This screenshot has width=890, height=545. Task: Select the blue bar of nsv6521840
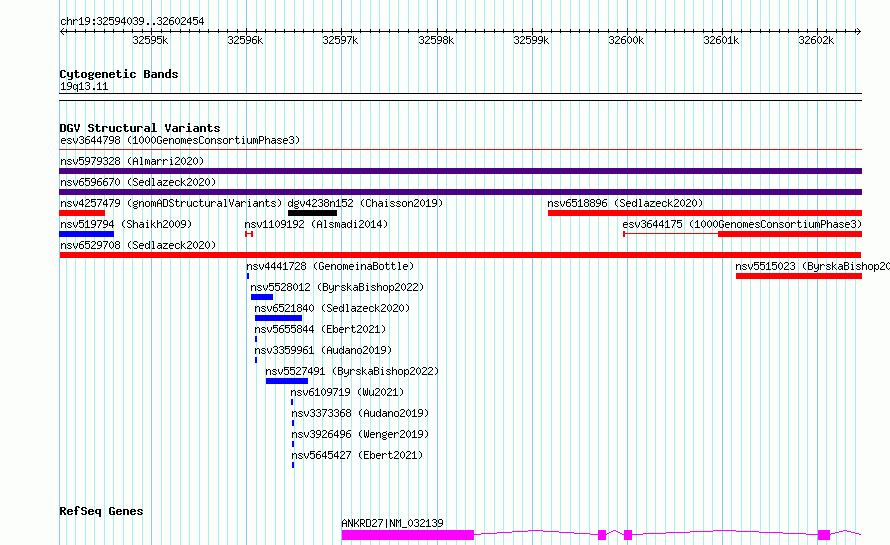click(x=278, y=318)
